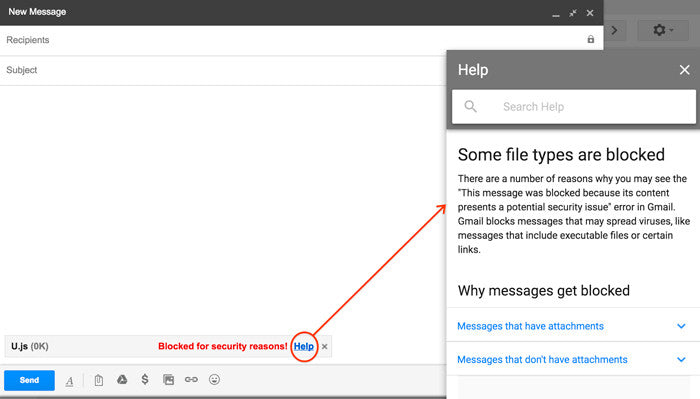Click the Search Help field
Image resolution: width=700 pixels, height=399 pixels.
click(x=574, y=107)
